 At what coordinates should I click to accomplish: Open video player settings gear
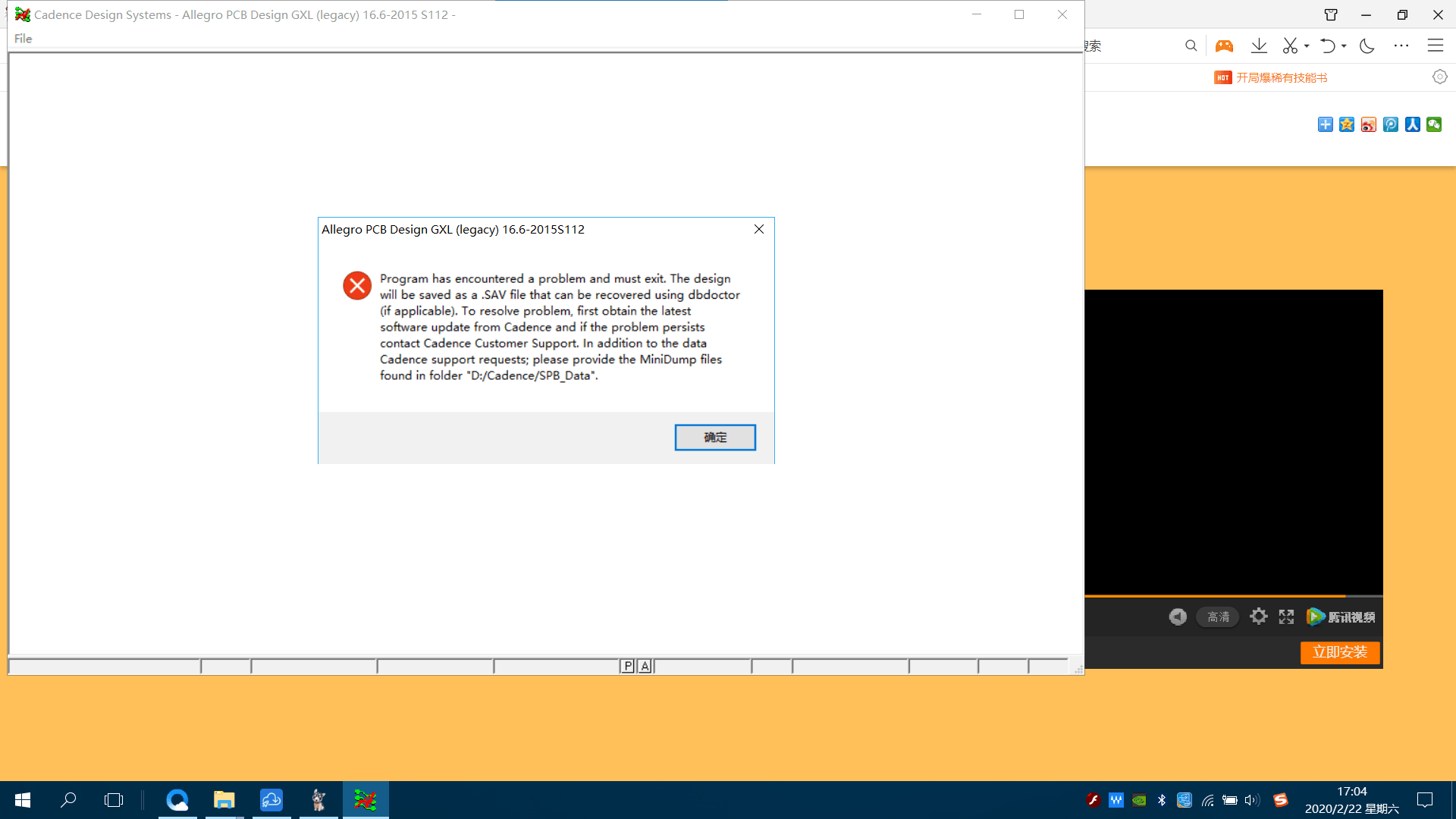coord(1259,617)
